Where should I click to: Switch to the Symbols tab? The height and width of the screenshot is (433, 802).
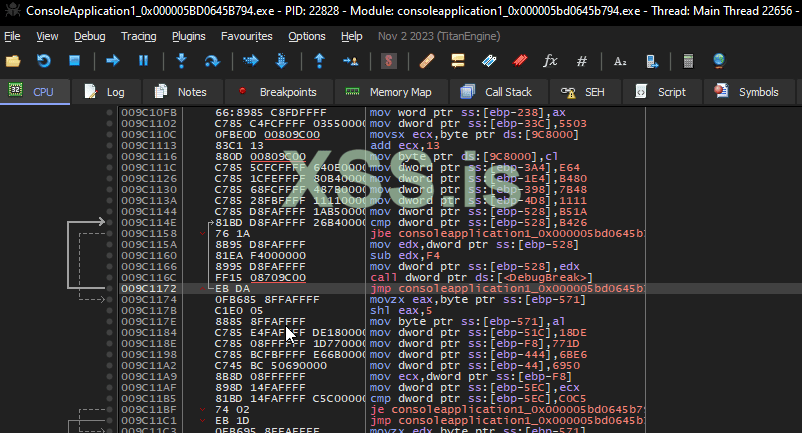(749, 92)
